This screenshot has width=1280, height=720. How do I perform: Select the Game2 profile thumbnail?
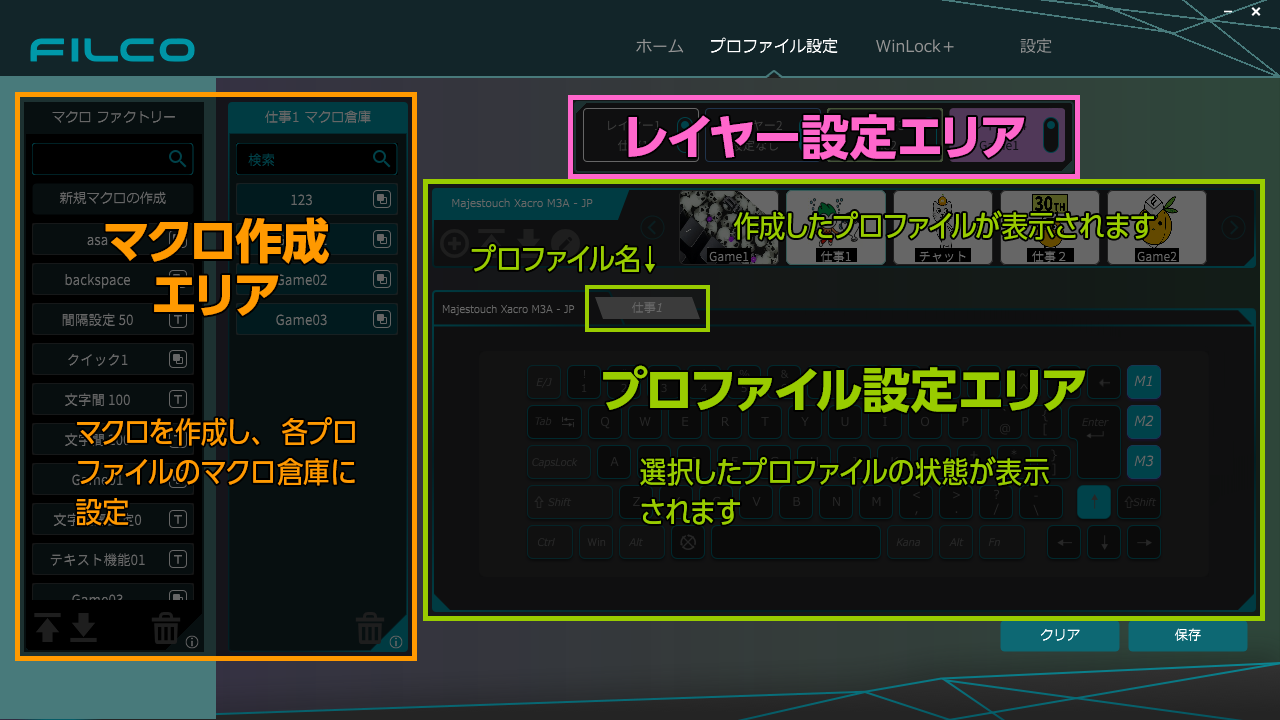click(x=1156, y=227)
